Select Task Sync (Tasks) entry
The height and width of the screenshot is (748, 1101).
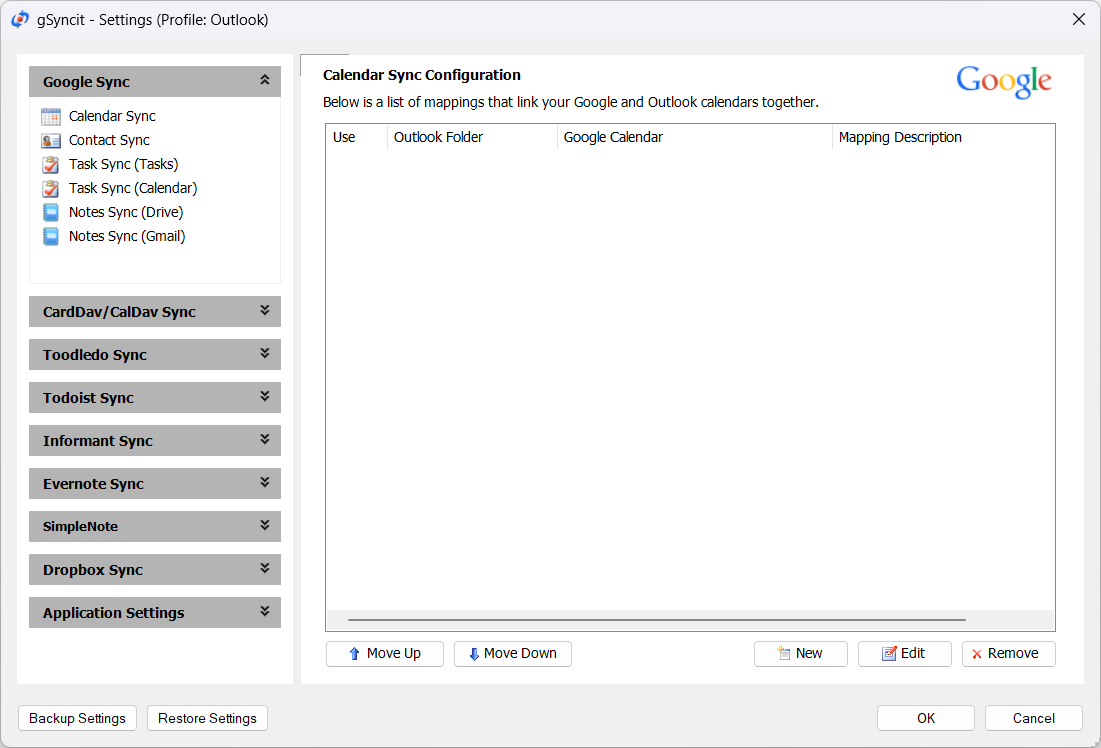click(x=124, y=164)
